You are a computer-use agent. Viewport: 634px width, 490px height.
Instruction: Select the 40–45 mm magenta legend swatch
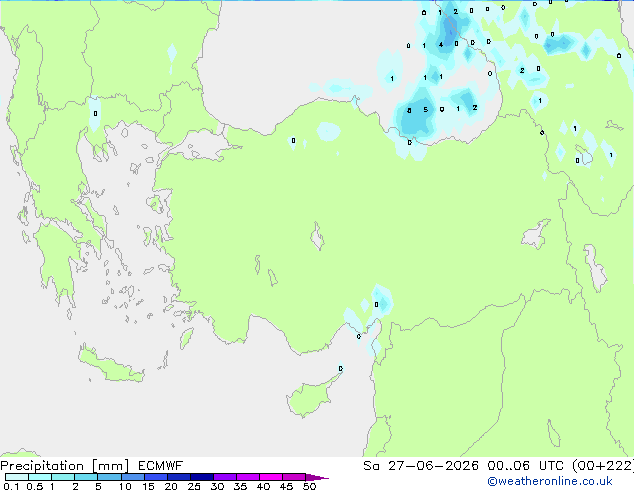[271, 477]
